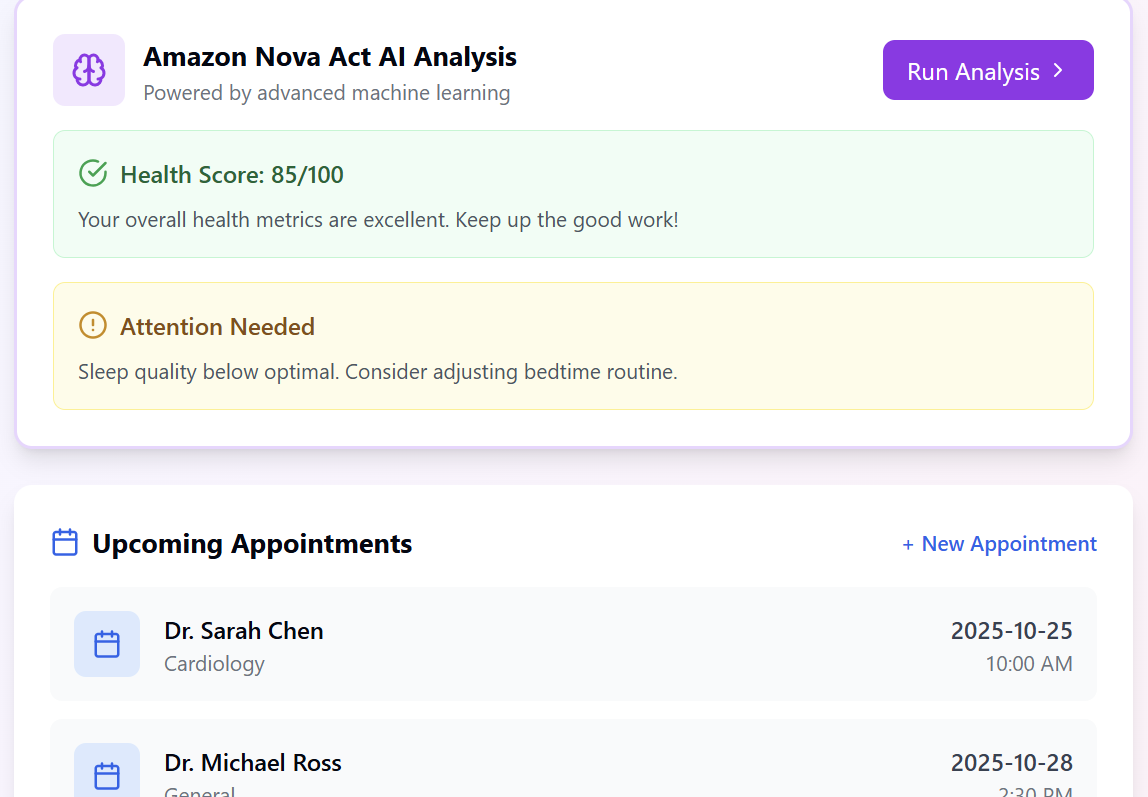Click Dr. Sarah Chen's calendar icon
Viewport: 1148px width, 797px height.
pyautogui.click(x=107, y=644)
